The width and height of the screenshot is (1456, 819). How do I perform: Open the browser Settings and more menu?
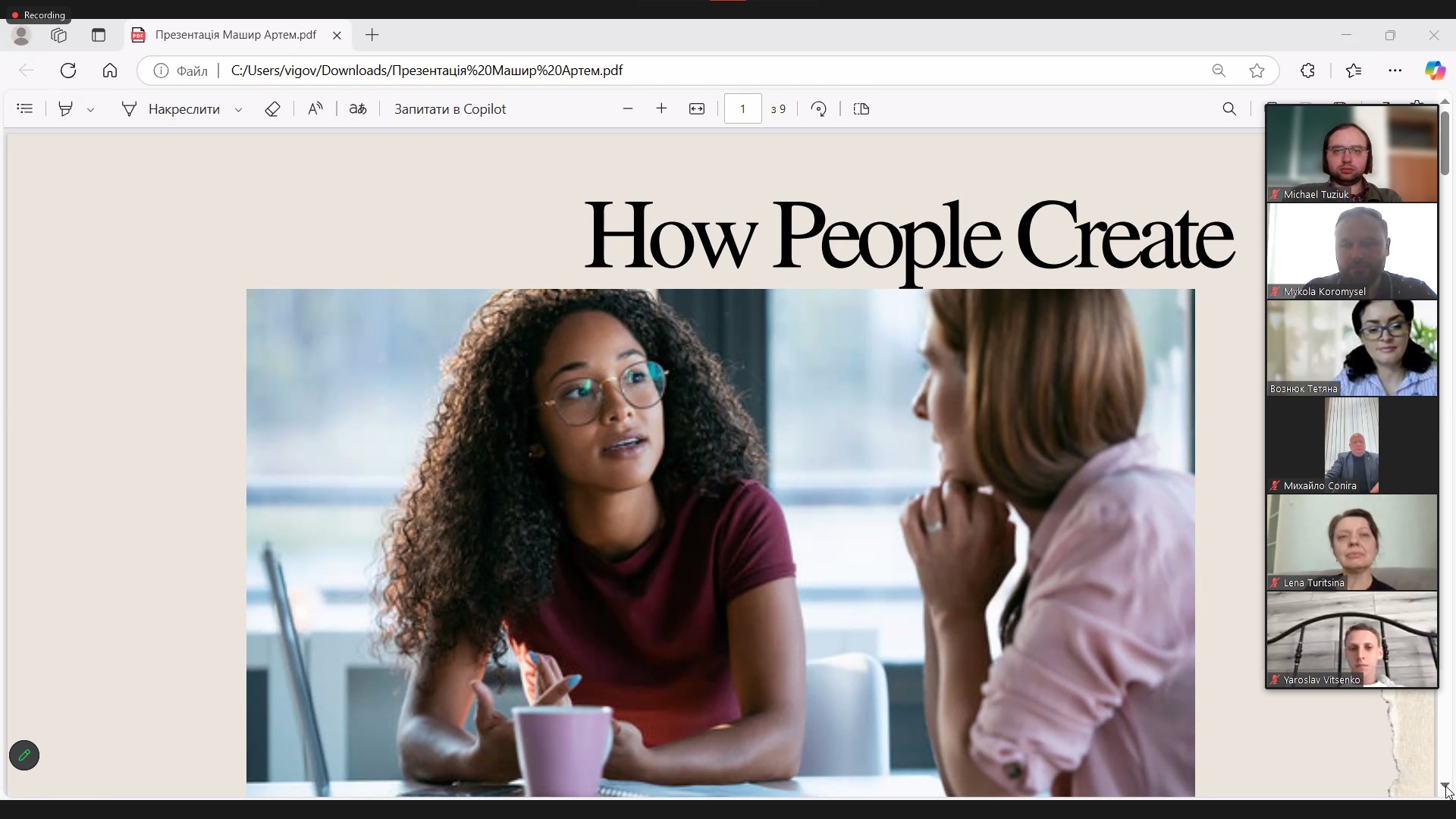click(x=1395, y=71)
